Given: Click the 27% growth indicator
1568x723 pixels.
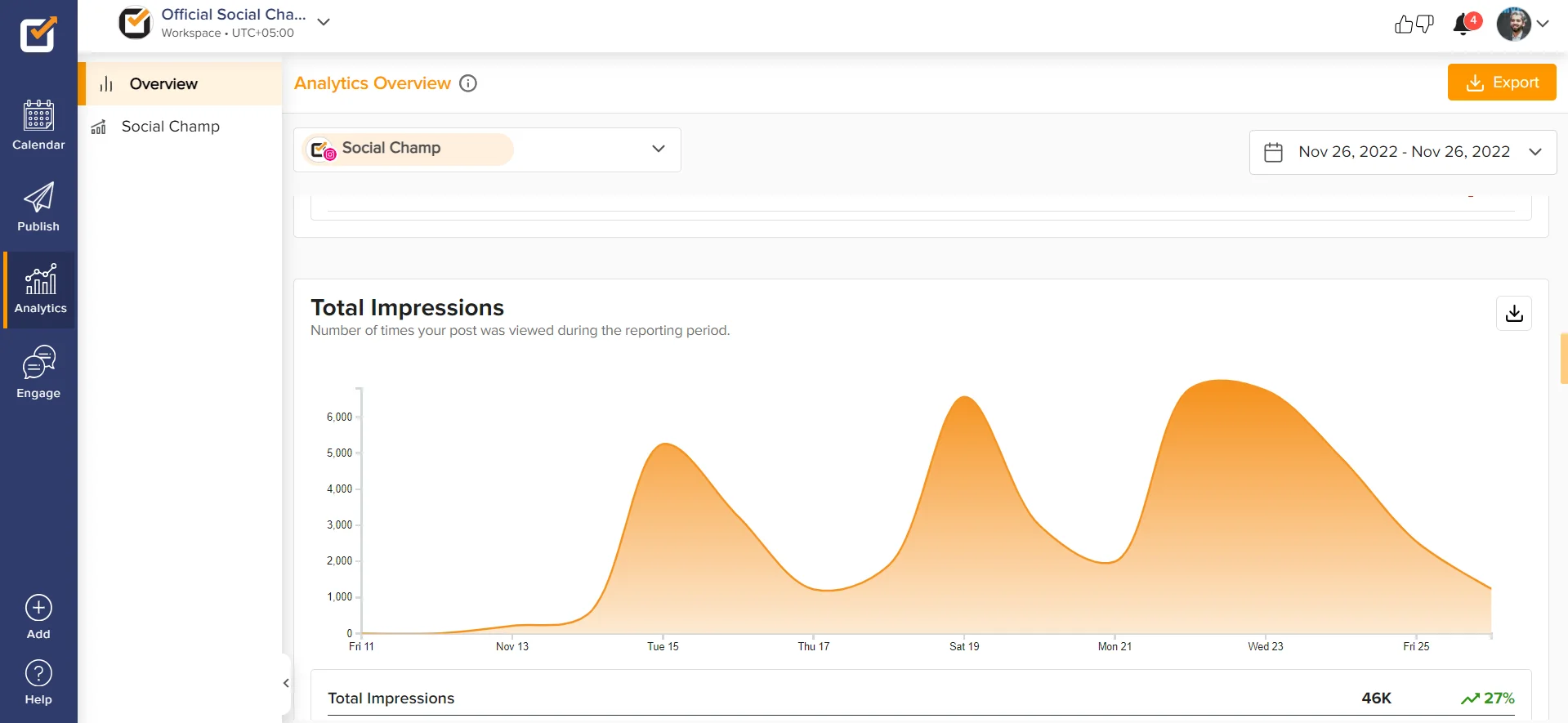Looking at the screenshot, I should (1488, 698).
